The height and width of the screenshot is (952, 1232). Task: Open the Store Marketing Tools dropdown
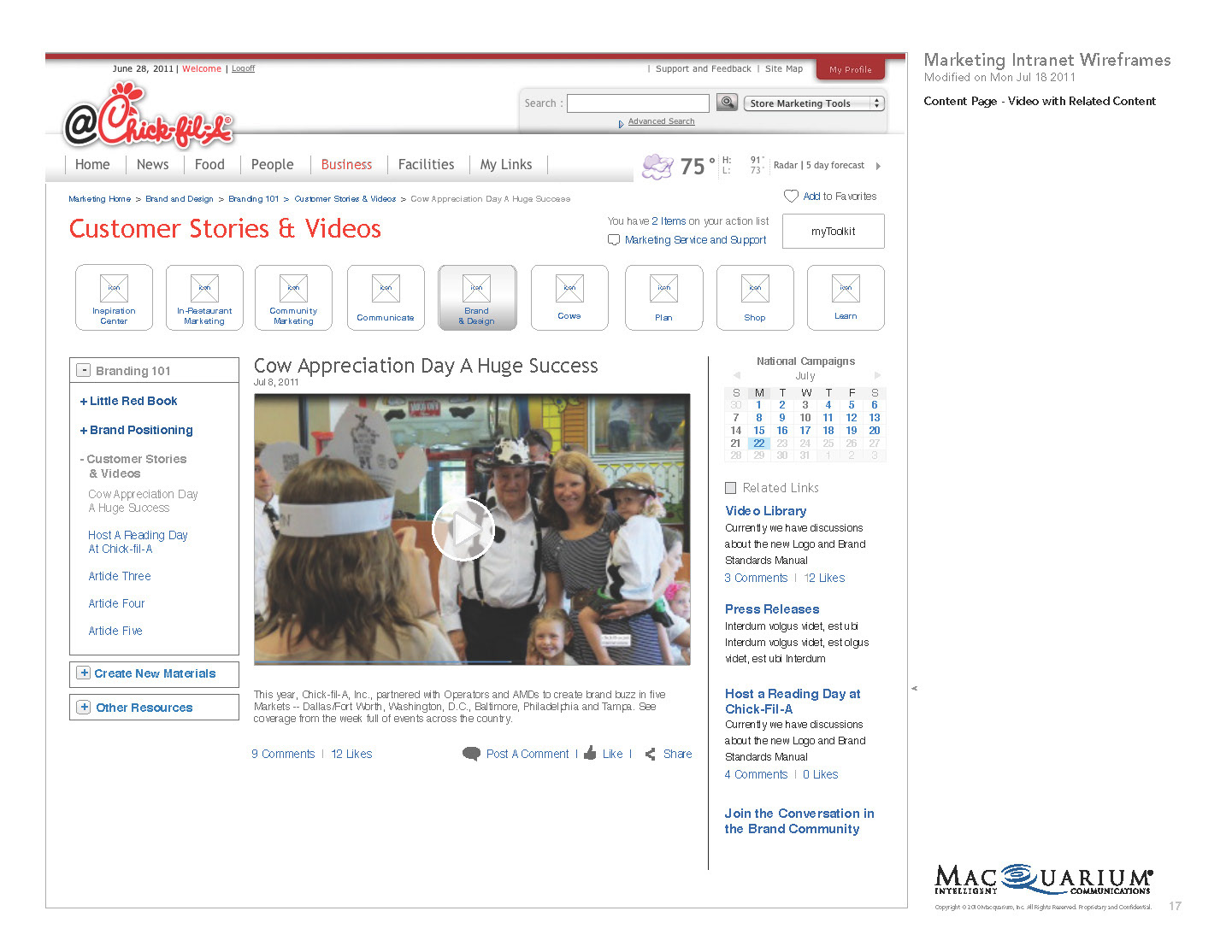pos(813,103)
